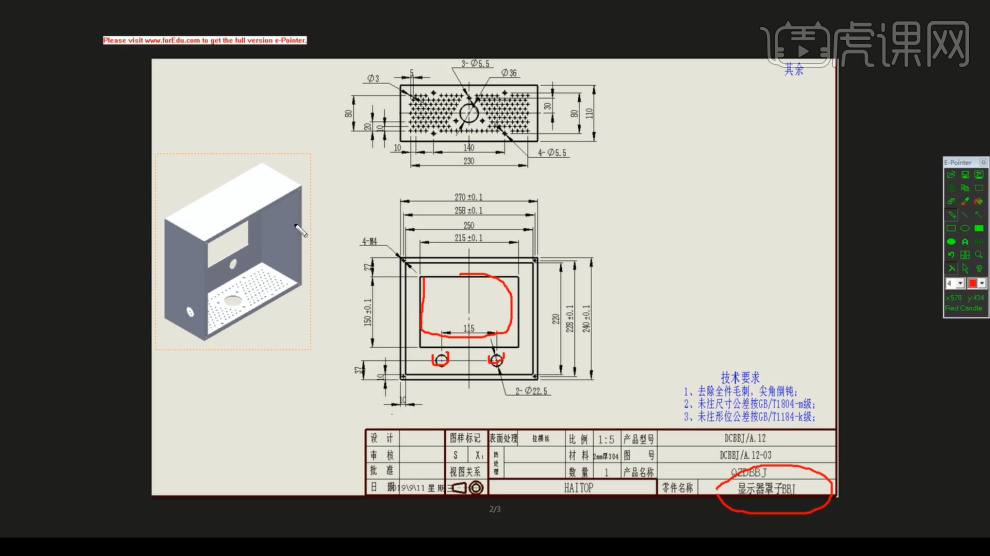Click the help question mark icon
990x556 pixels.
[x=979, y=268]
